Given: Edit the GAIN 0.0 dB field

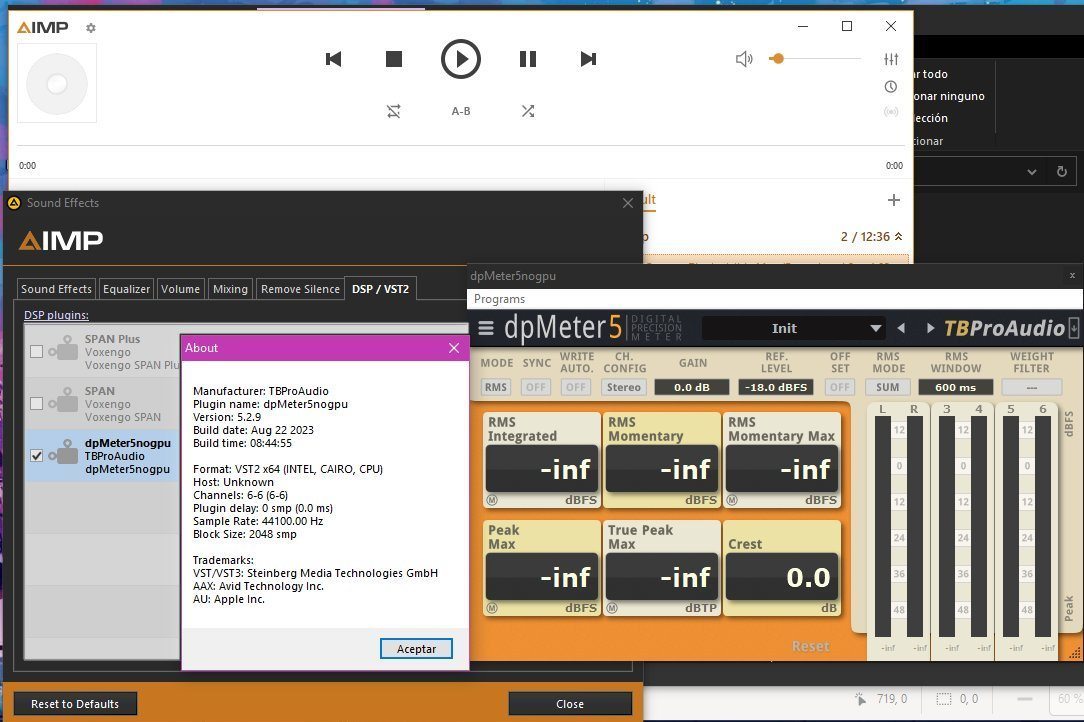Looking at the screenshot, I should [692, 387].
